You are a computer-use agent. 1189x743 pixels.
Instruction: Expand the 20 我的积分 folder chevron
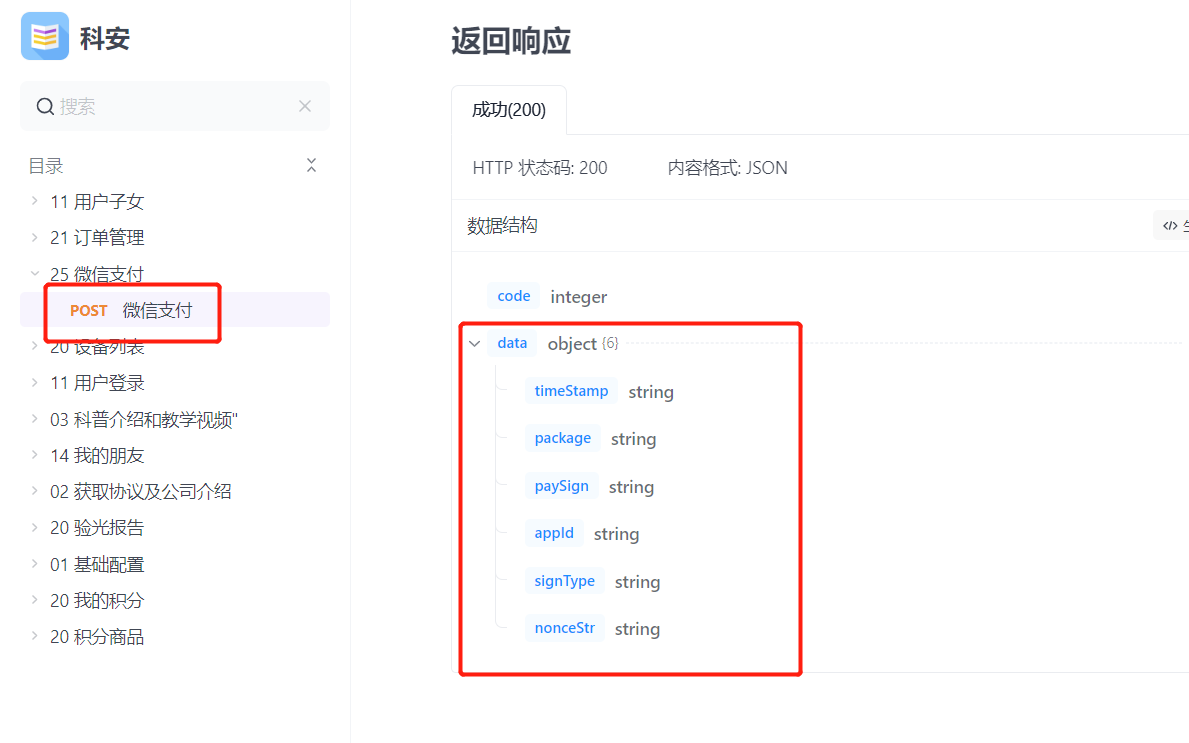34,600
